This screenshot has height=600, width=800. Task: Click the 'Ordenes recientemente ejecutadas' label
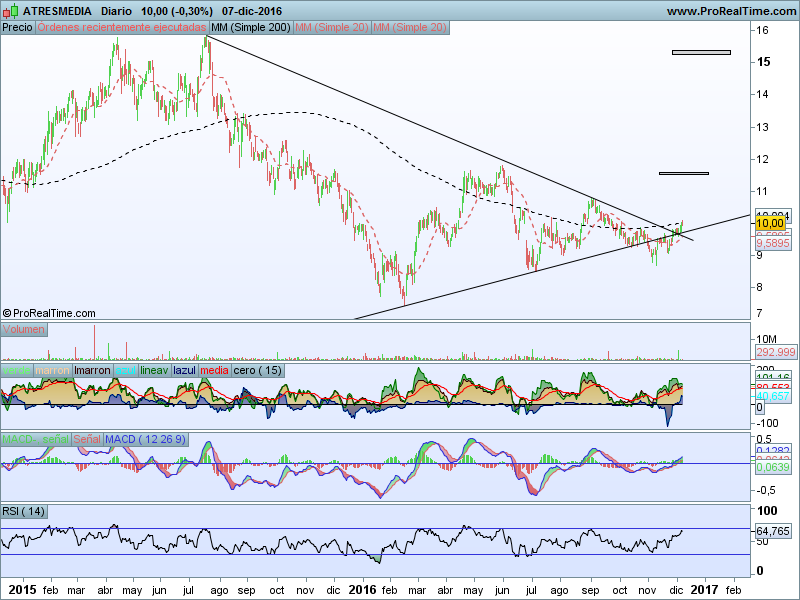point(122,28)
